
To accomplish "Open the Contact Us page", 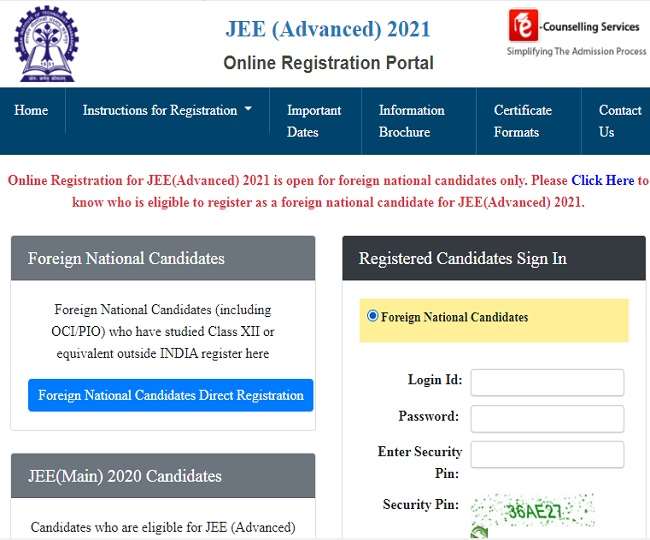I will 620,121.
